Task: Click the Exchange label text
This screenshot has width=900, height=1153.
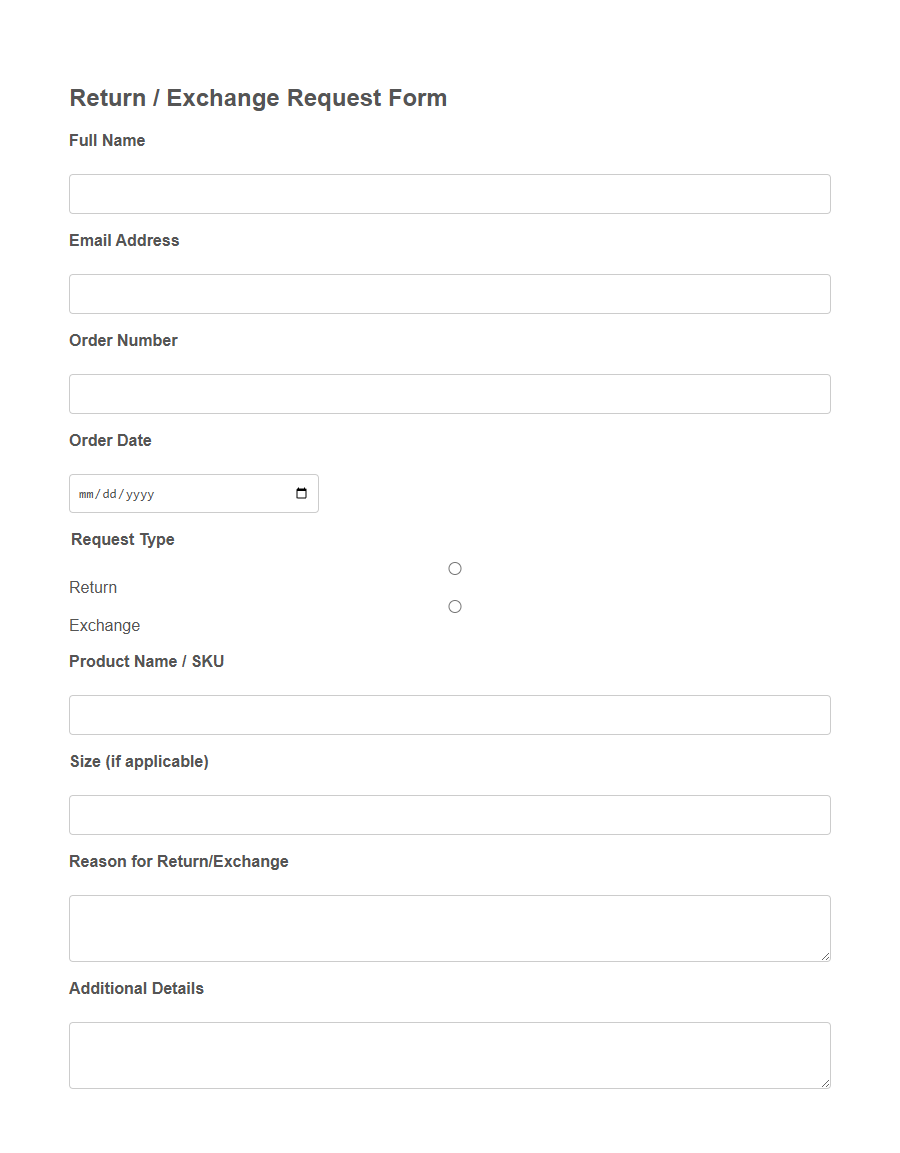Action: pos(104,625)
